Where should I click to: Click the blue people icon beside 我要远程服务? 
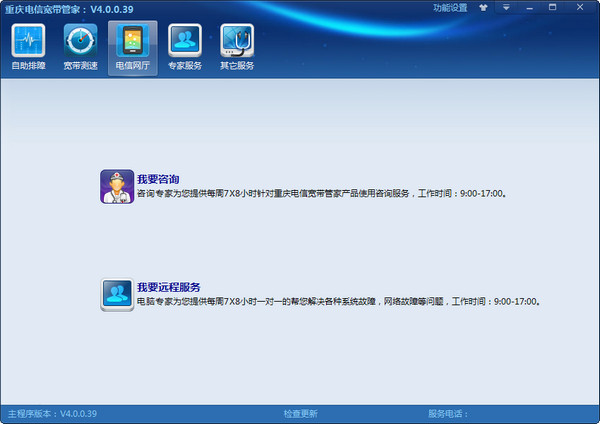117,294
